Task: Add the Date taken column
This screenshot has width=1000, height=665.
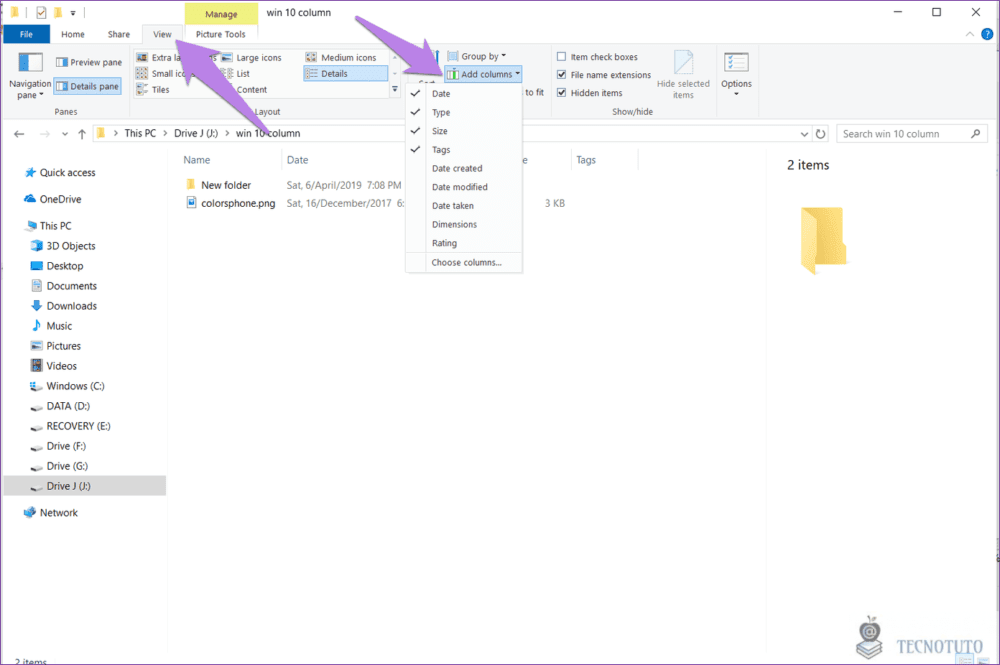Action: (x=464, y=205)
